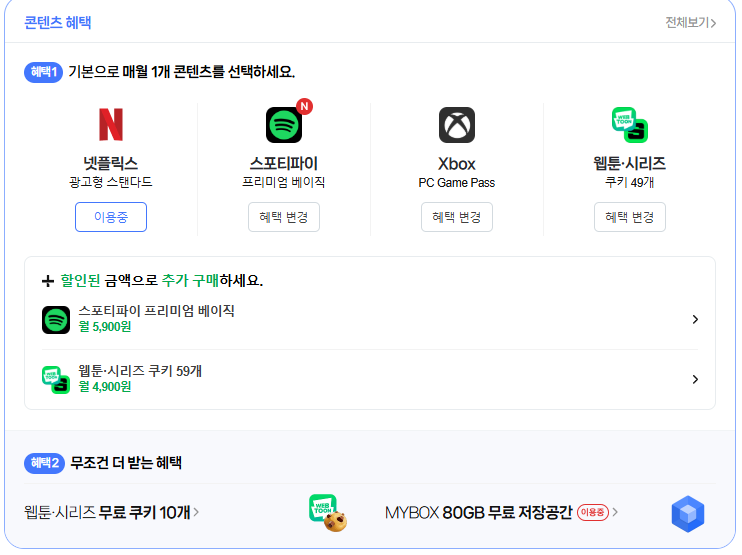Viewport: 742px width, 555px height.
Task: Click 혜택 변경 under 스포티파이
Action: (x=284, y=217)
